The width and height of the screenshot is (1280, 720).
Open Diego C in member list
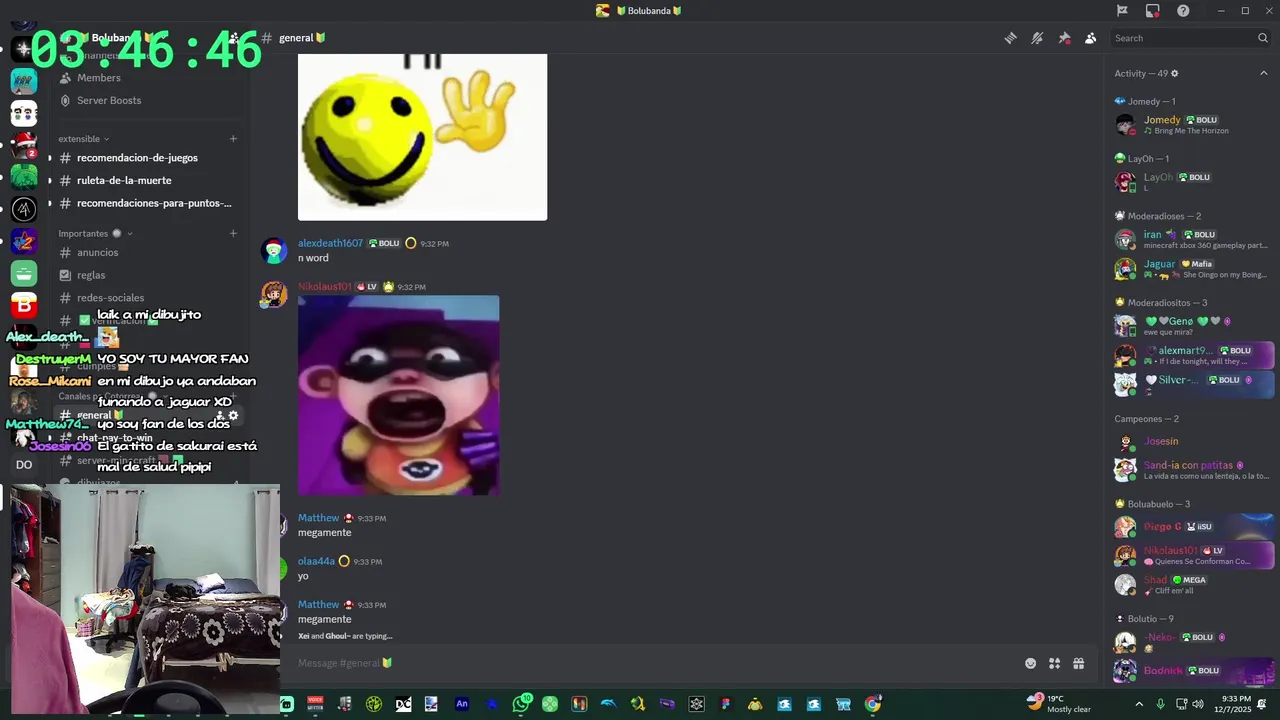1192,526
